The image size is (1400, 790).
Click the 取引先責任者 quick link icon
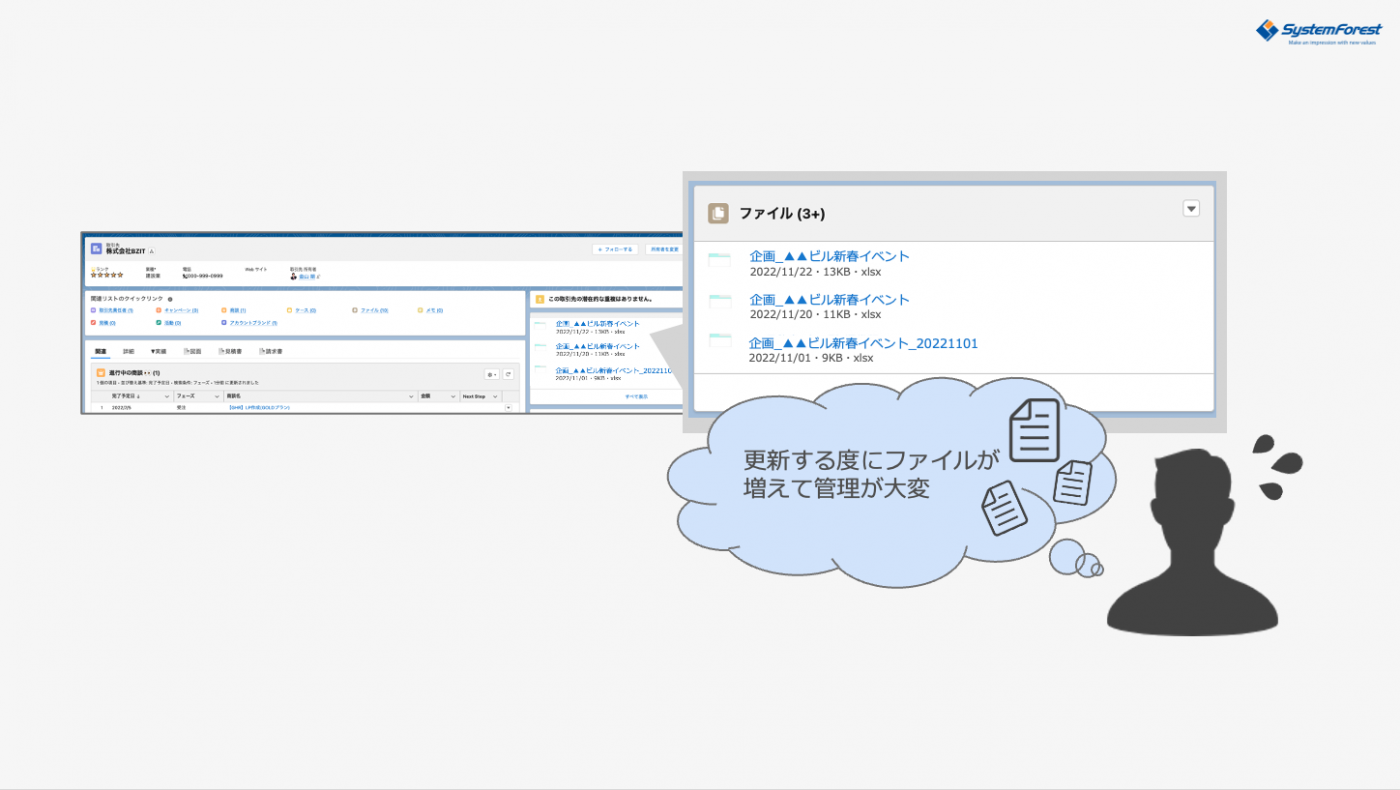[93, 310]
